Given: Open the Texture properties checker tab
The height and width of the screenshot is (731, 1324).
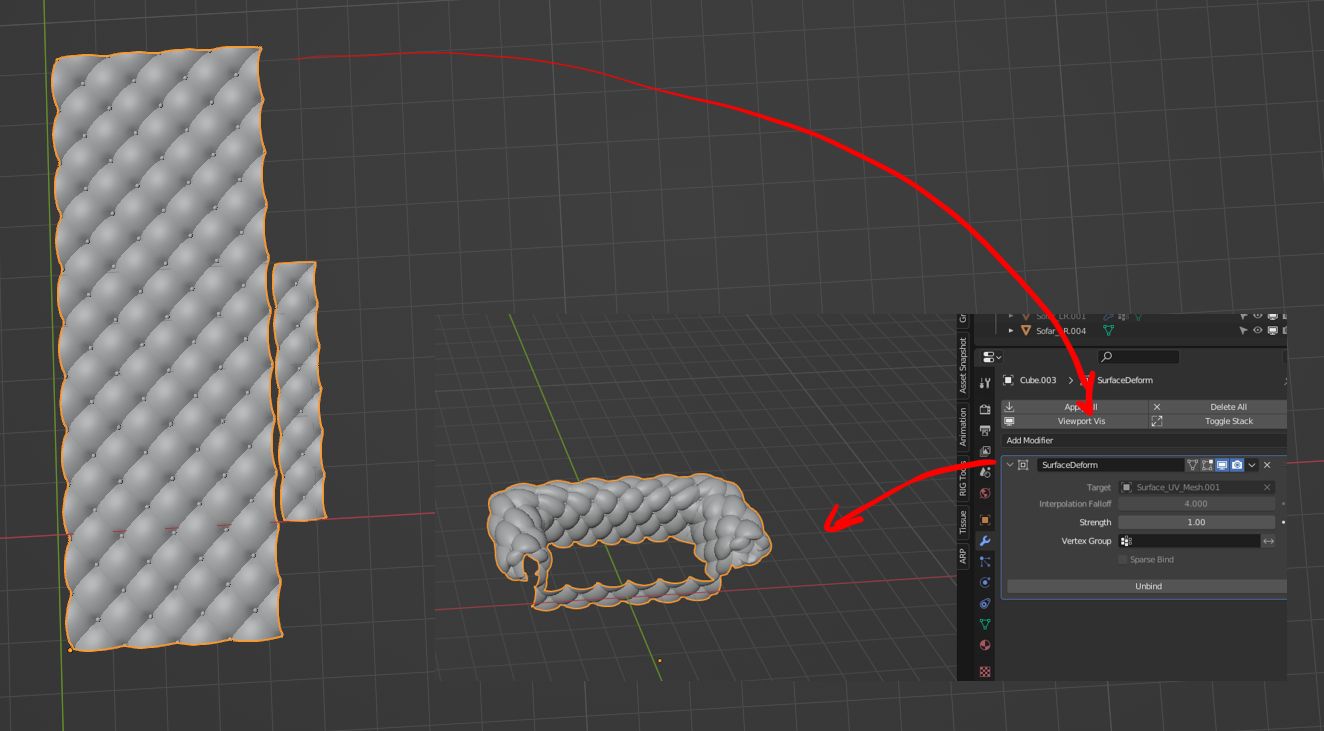Looking at the screenshot, I should click(x=985, y=671).
